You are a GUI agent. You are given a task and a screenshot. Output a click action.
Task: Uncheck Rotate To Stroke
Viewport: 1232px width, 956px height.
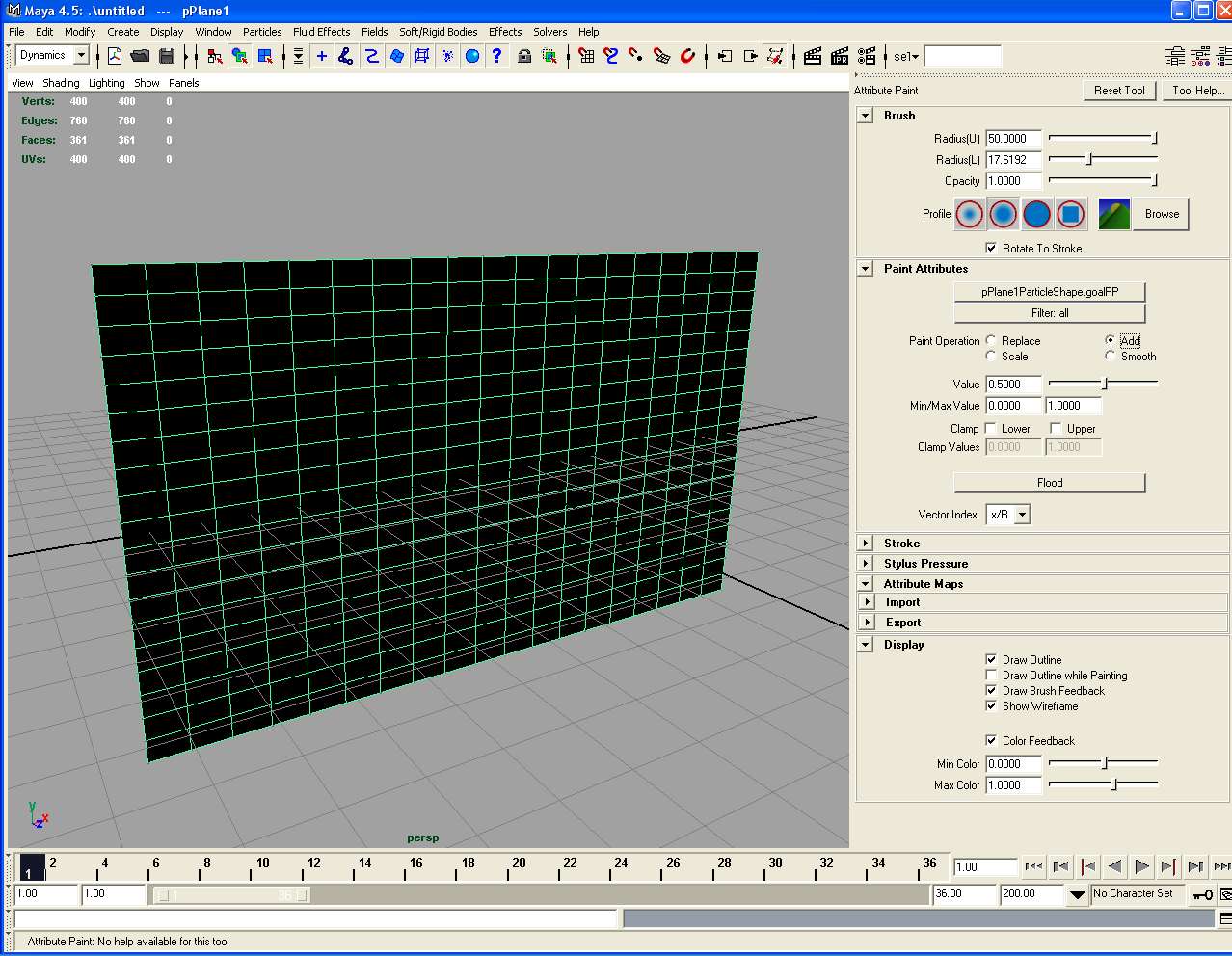click(x=991, y=248)
